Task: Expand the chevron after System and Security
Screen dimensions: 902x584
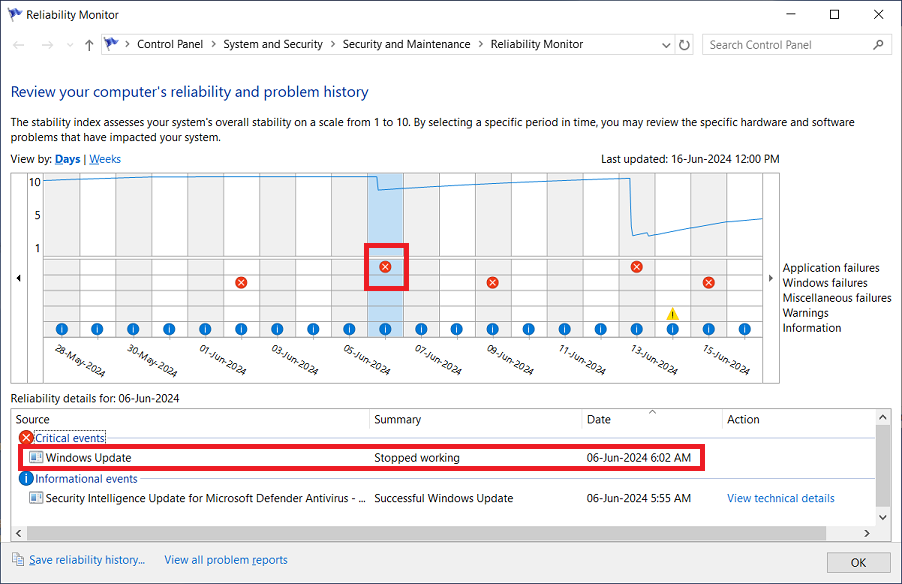Action: point(333,44)
